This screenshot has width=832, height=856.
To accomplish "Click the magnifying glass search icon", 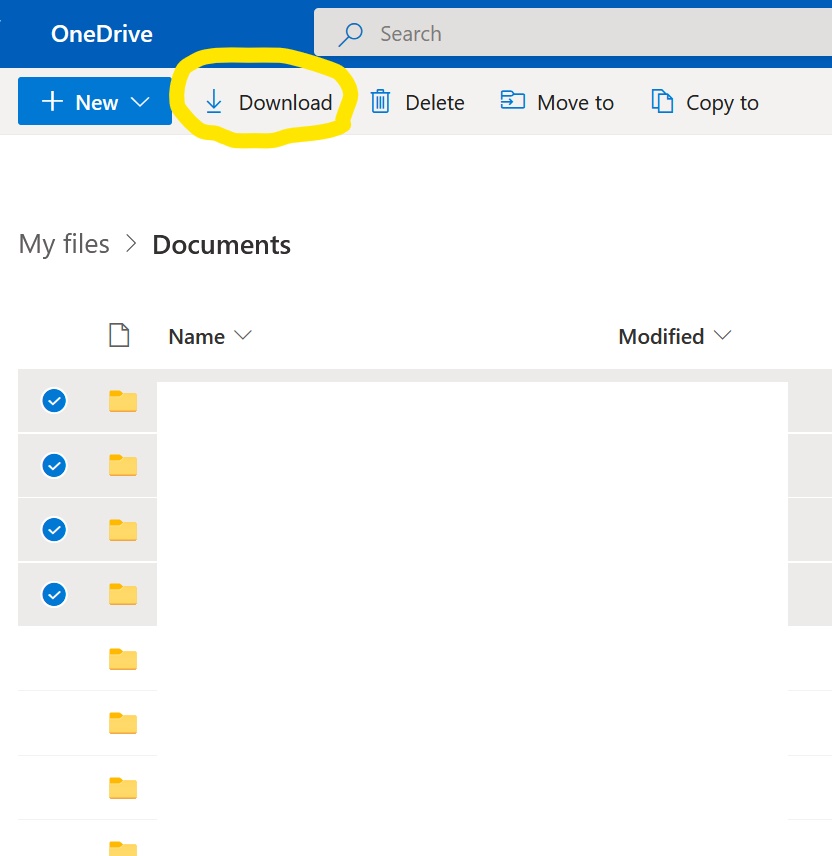I will point(351,34).
